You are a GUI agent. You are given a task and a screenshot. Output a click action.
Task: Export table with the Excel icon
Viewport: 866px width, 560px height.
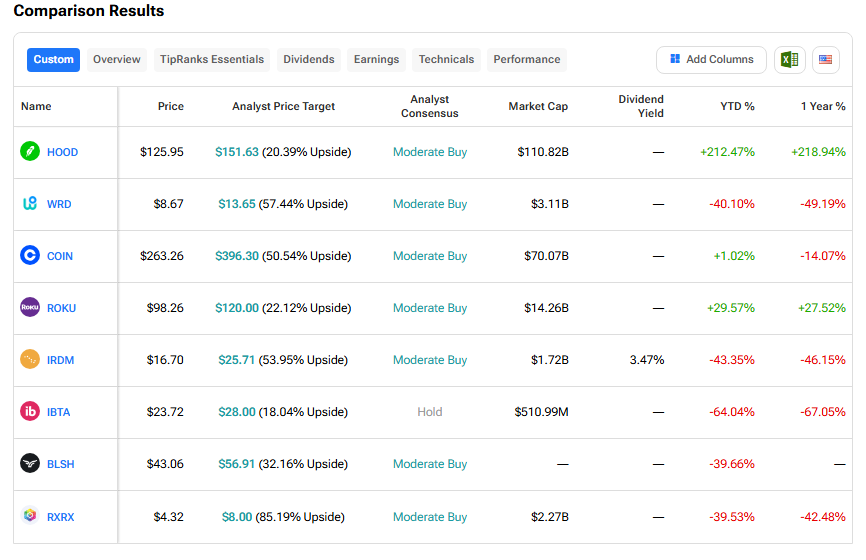pyautogui.click(x=789, y=60)
